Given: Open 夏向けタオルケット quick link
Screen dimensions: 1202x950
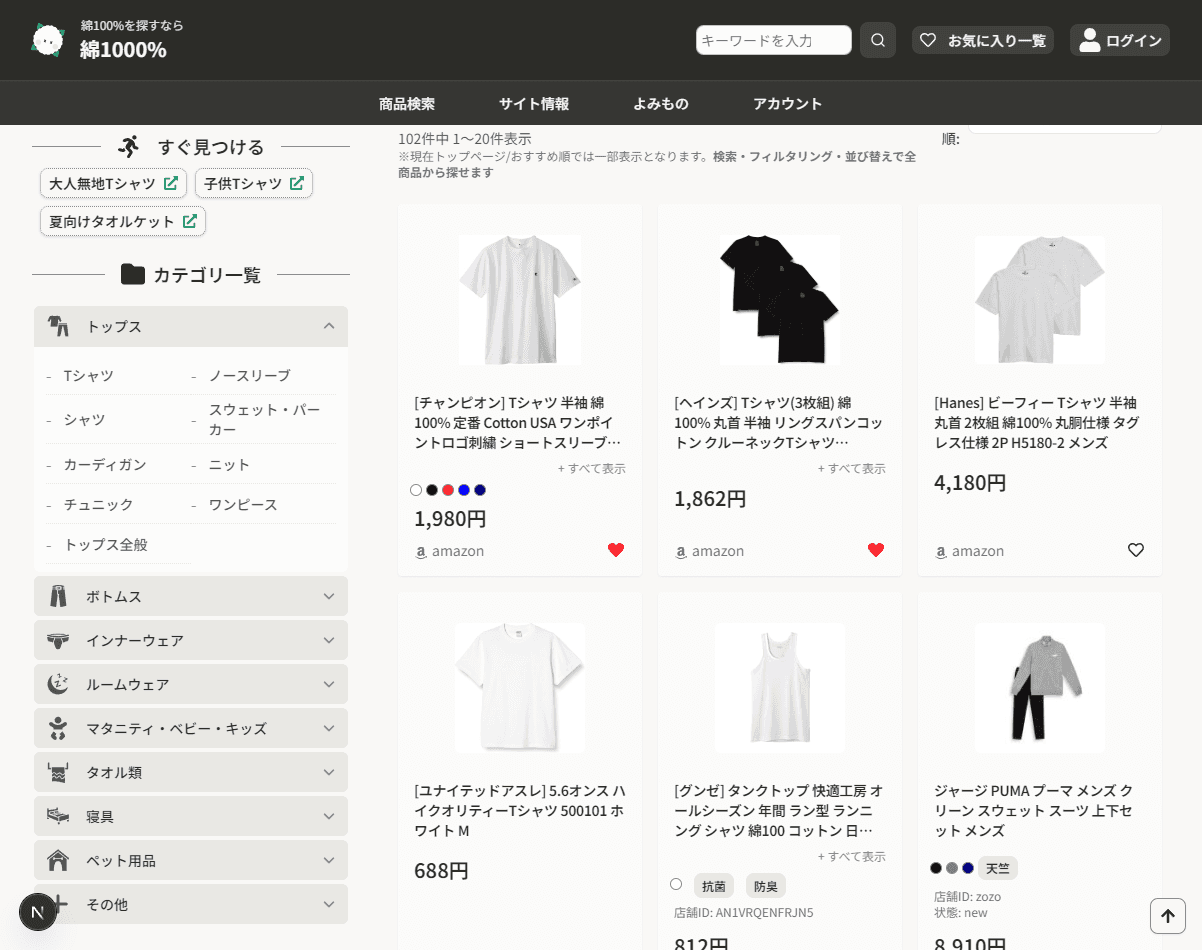Looking at the screenshot, I should [122, 221].
